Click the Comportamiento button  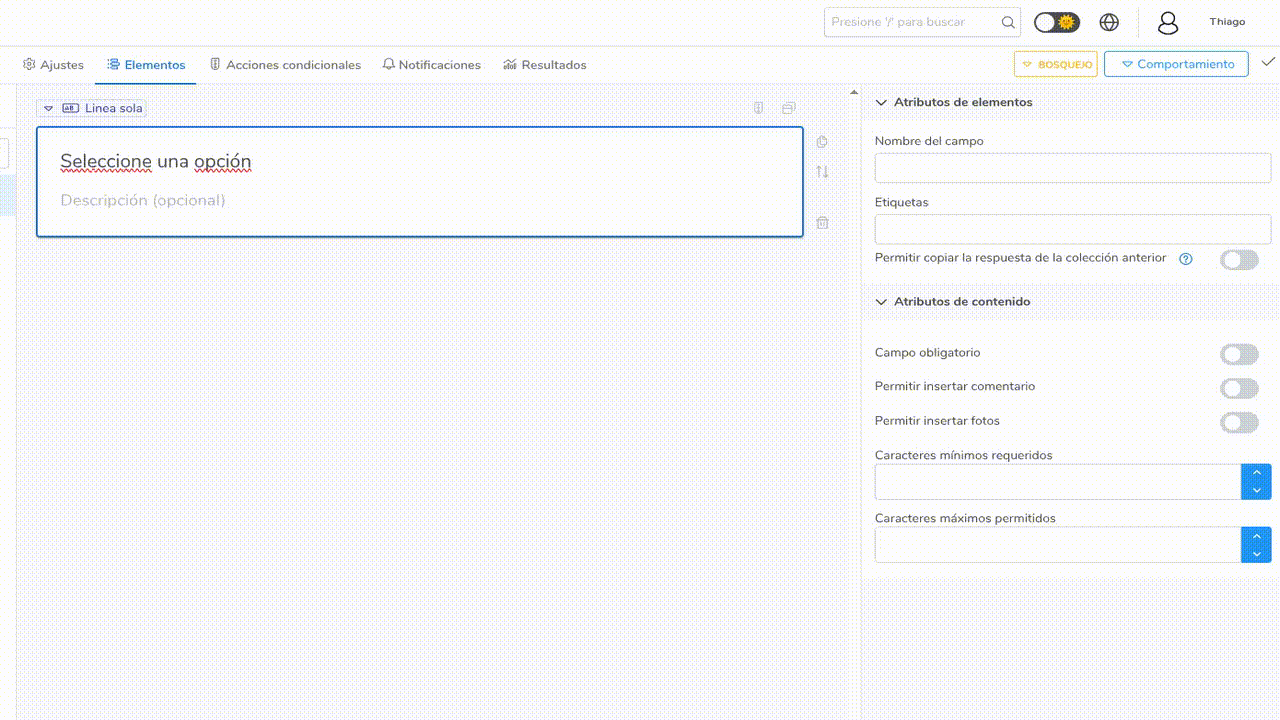(x=1176, y=64)
